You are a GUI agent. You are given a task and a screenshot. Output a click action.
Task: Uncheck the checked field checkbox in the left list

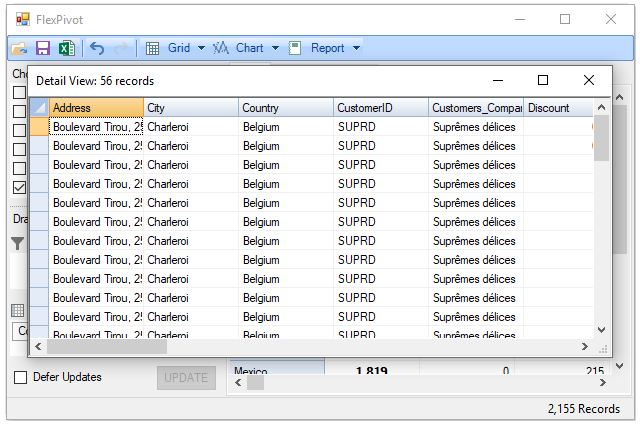click(x=19, y=187)
